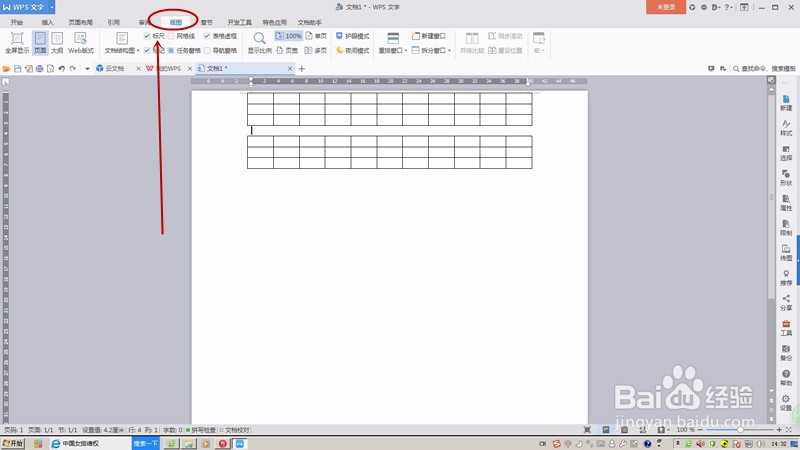Expand Arrange Windows (重排窗口) dropdown

pos(406,51)
